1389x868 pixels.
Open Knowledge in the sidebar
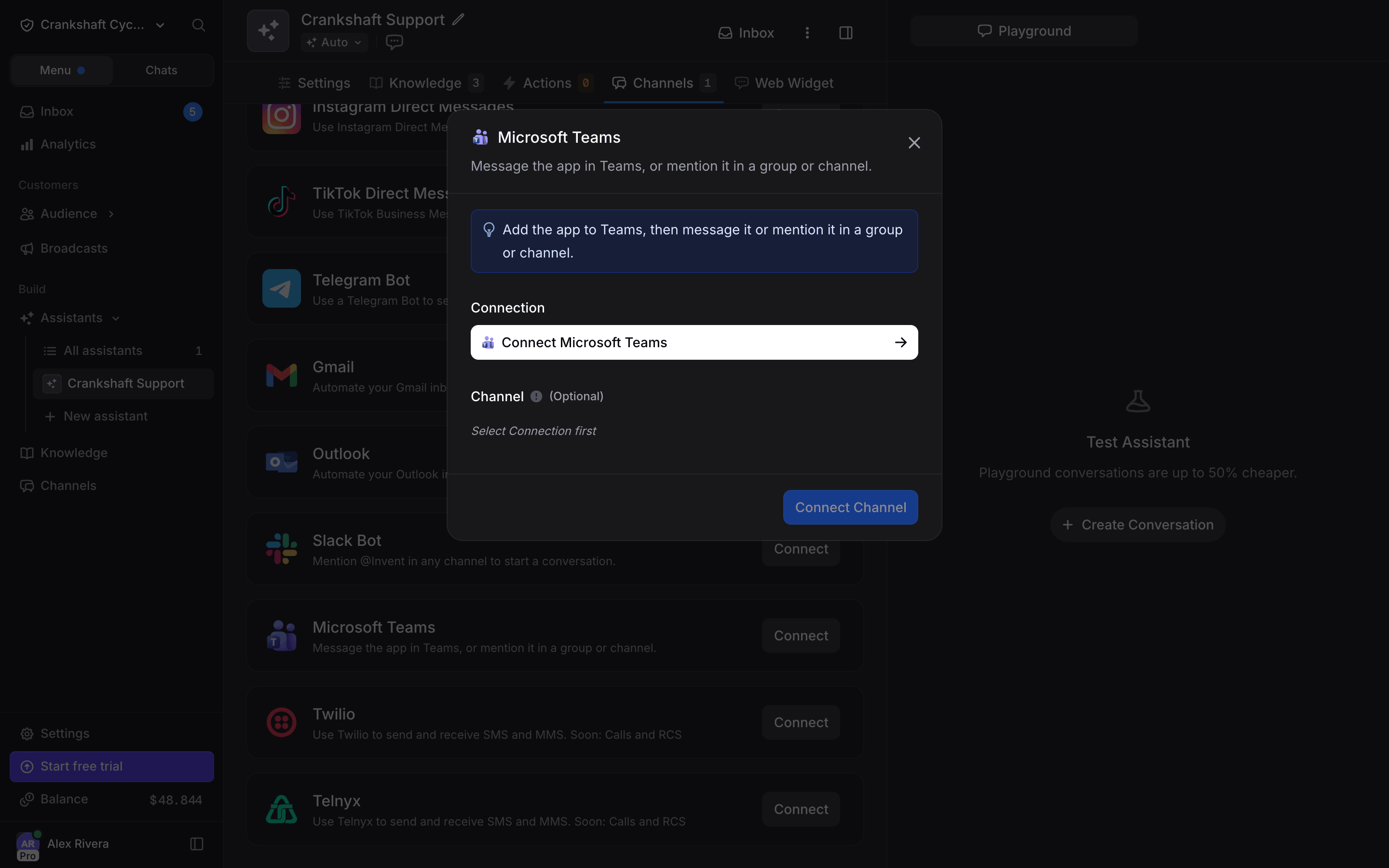[x=111, y=453]
